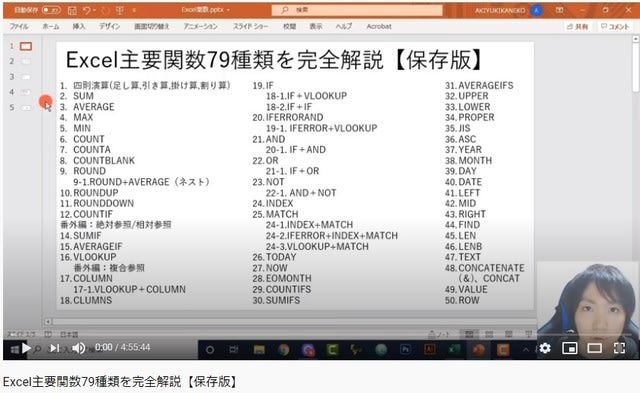This screenshot has width=640, height=393.
Task: Click the video title link below player
Action: pyautogui.click(x=120, y=382)
